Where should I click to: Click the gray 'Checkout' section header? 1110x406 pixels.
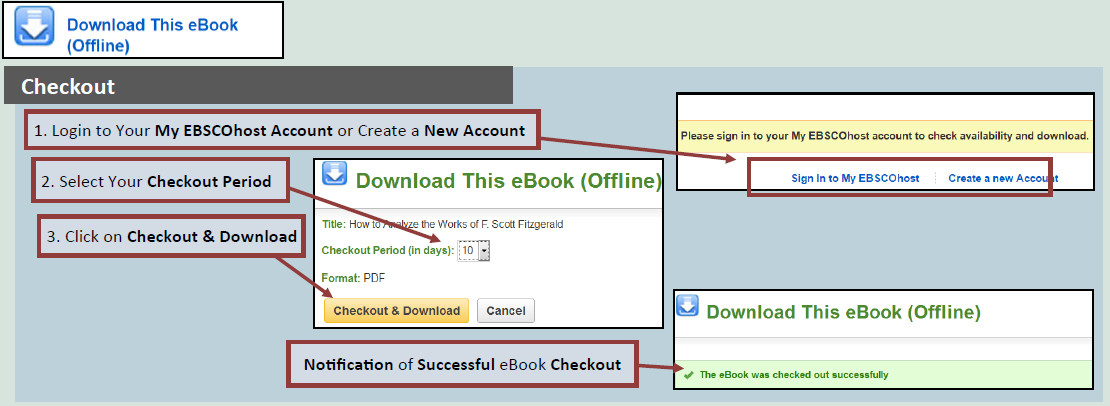[258, 86]
